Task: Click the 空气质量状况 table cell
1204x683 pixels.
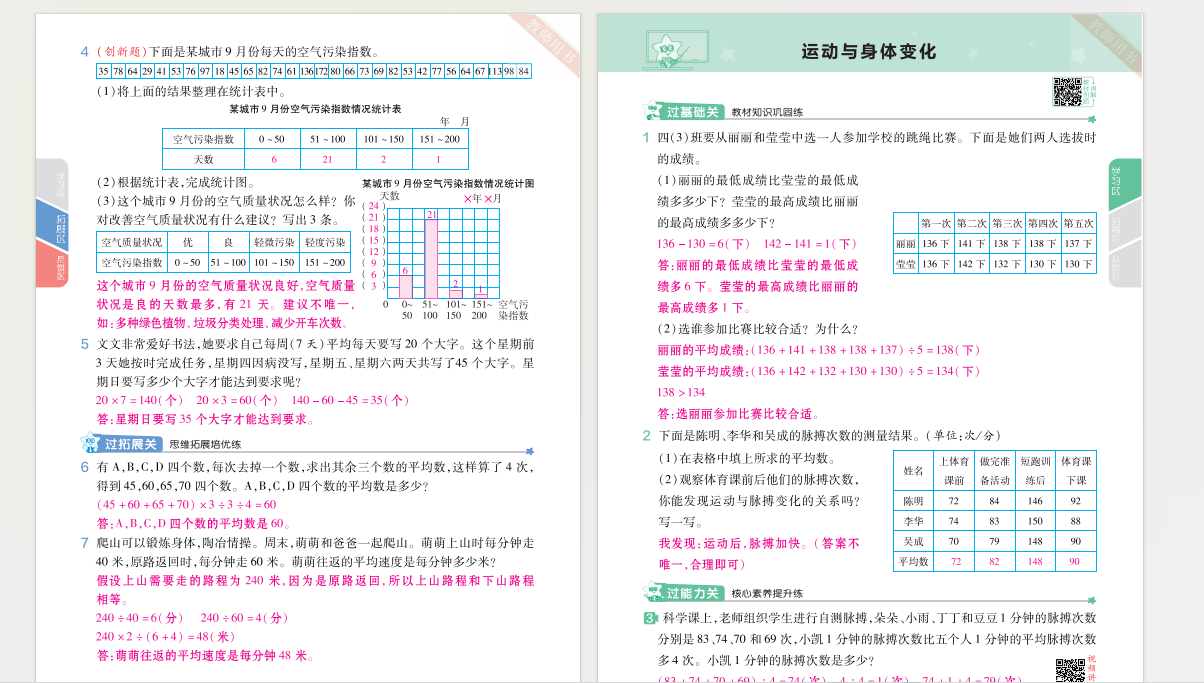Action: tap(131, 242)
